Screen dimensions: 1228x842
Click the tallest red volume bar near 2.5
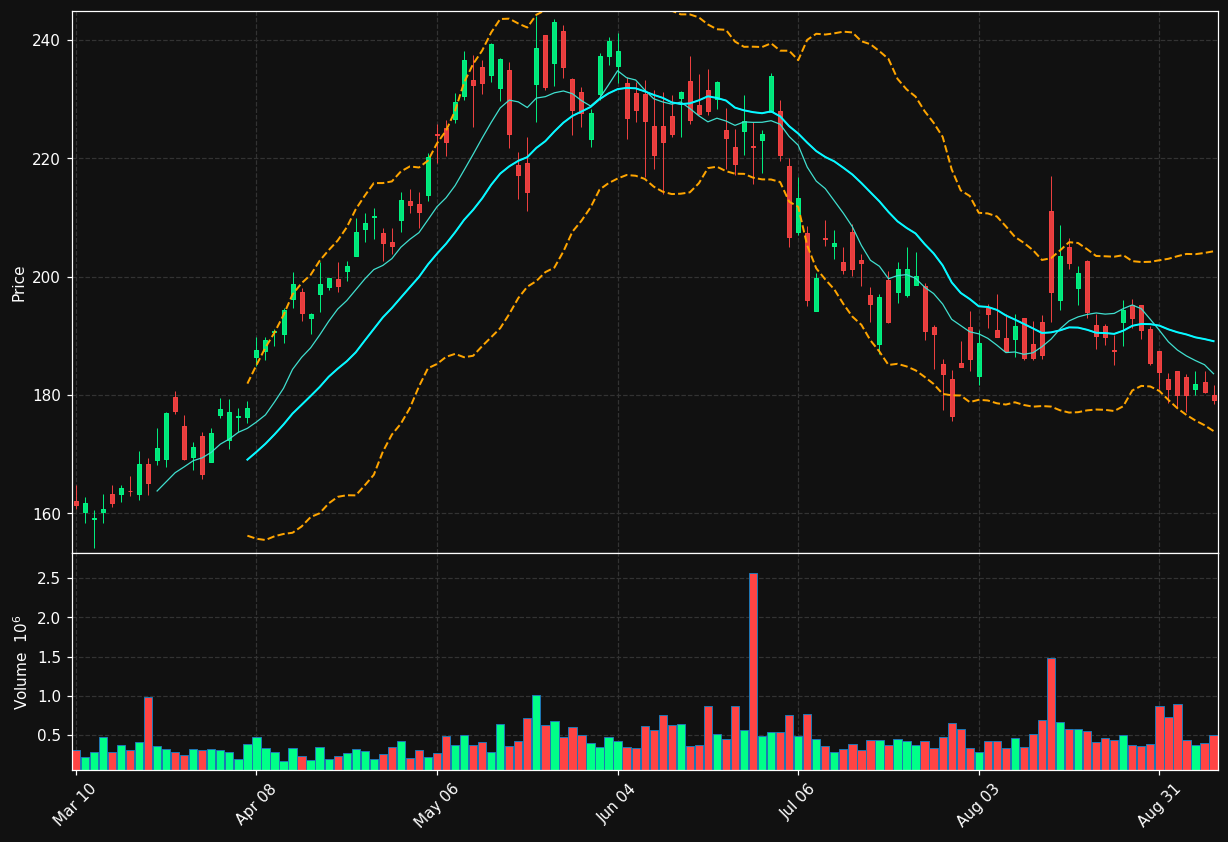[x=753, y=671]
